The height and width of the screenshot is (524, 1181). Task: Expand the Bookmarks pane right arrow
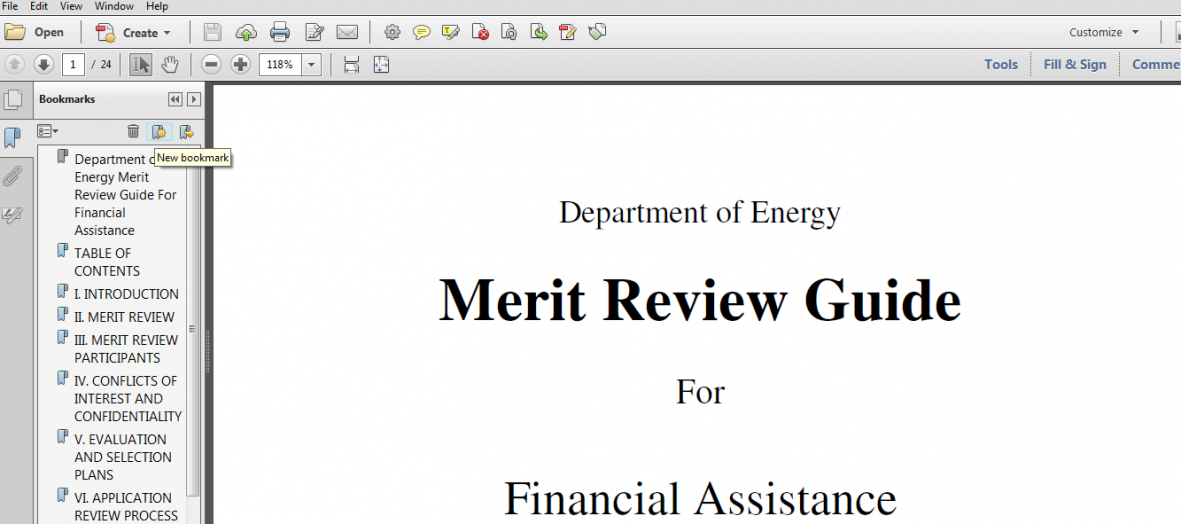tap(194, 99)
